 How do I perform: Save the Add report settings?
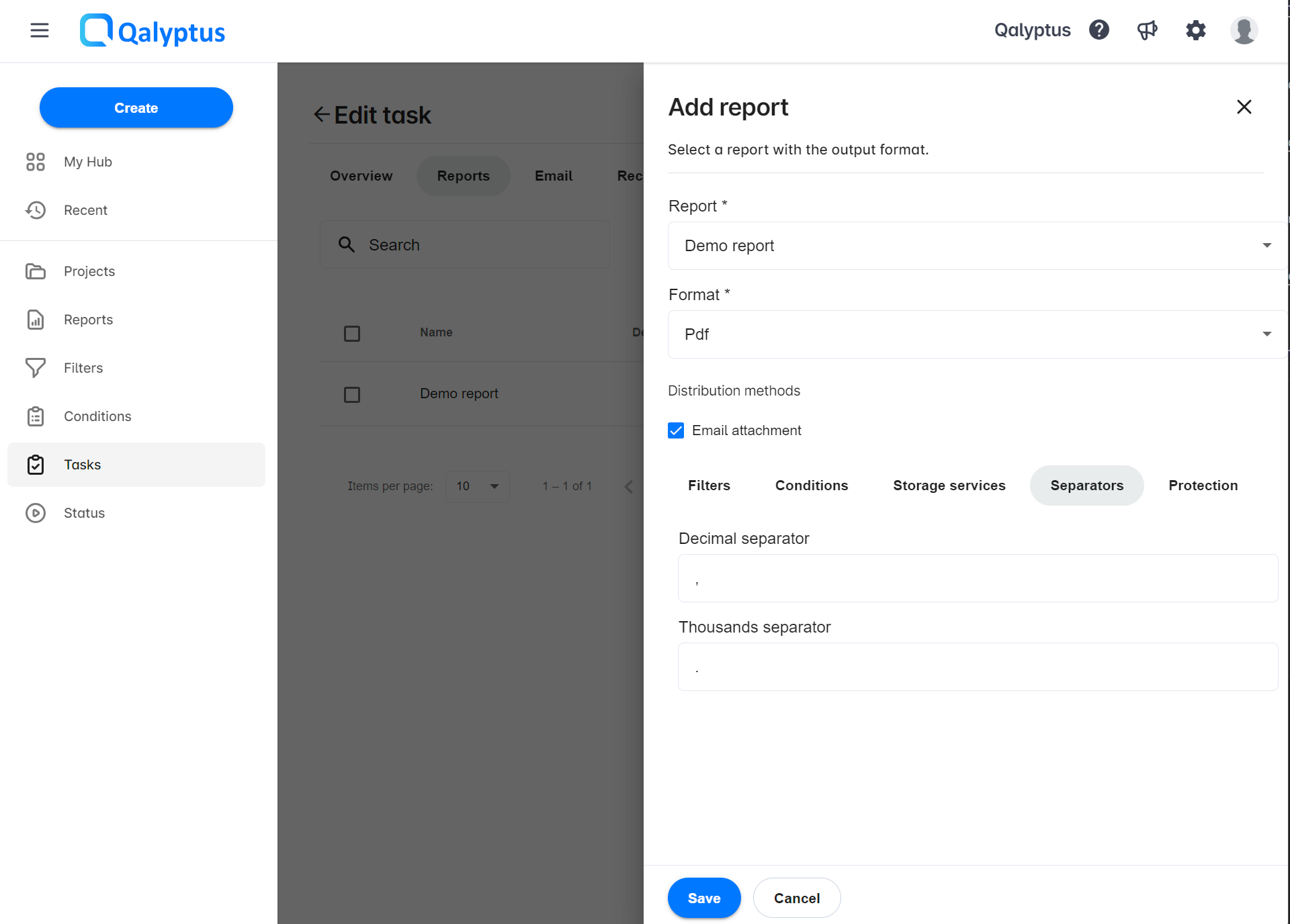coord(703,898)
